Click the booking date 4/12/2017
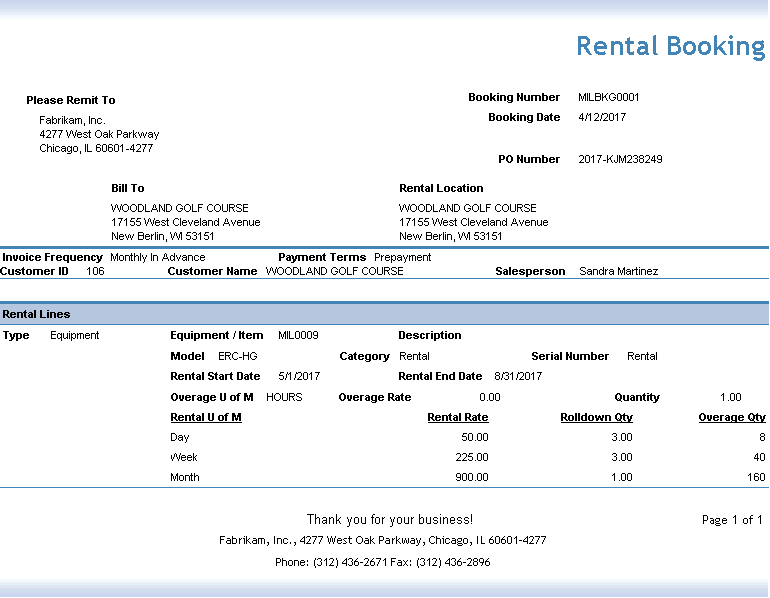This screenshot has height=598, width=770. pyautogui.click(x=602, y=118)
